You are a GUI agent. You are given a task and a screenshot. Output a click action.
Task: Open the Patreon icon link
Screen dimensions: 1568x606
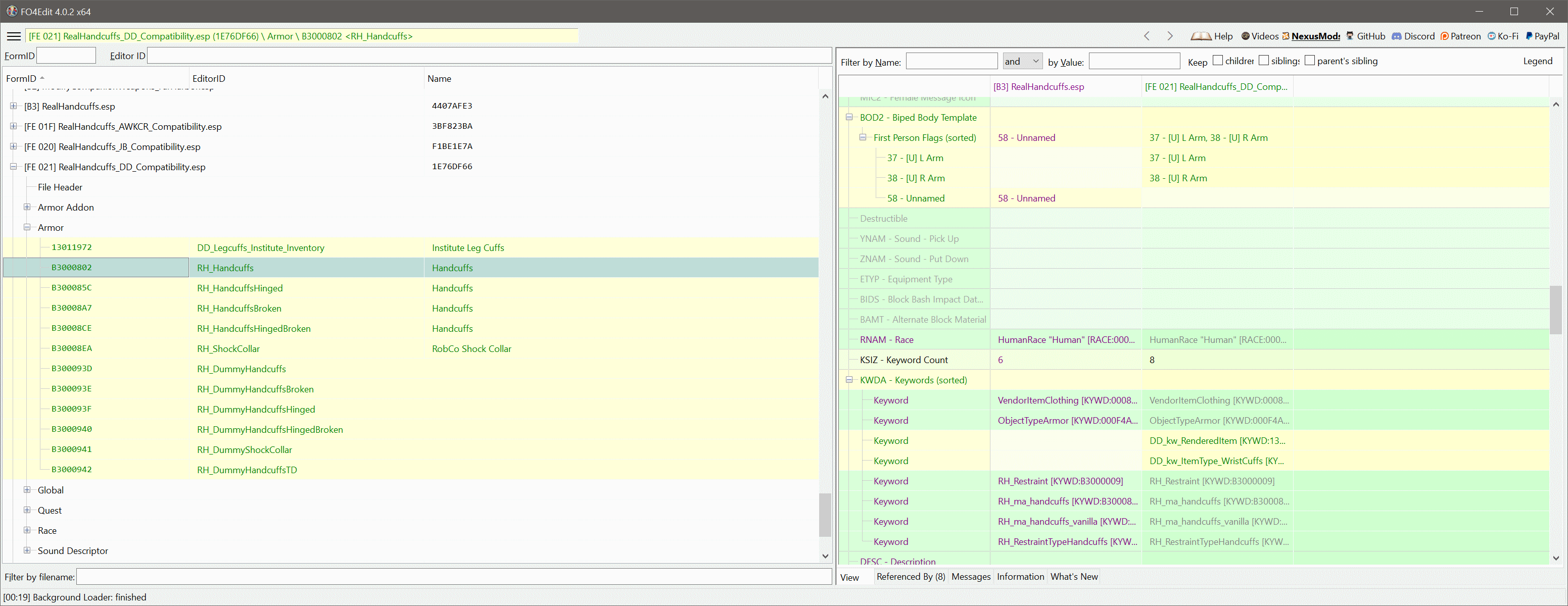click(x=1444, y=36)
